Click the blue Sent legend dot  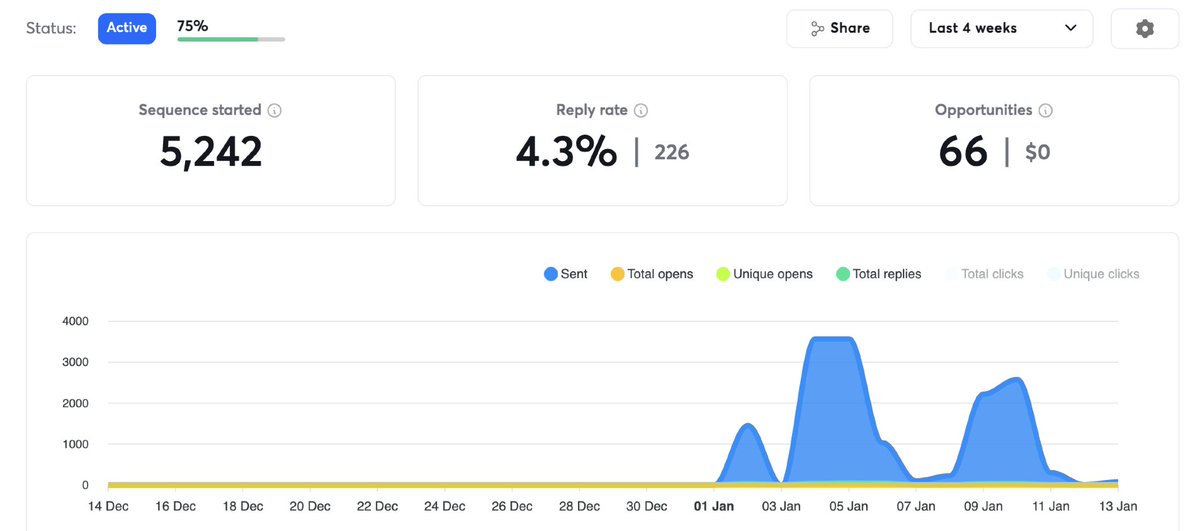point(551,274)
